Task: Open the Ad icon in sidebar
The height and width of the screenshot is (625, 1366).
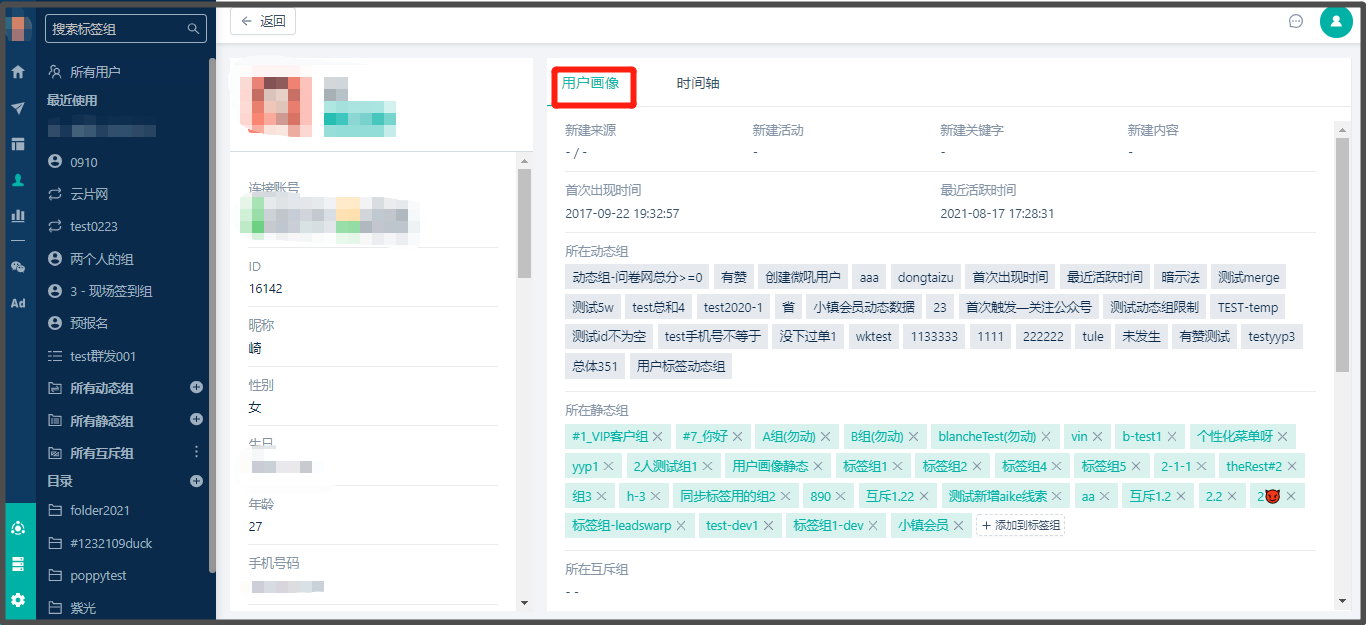Action: click(17, 303)
